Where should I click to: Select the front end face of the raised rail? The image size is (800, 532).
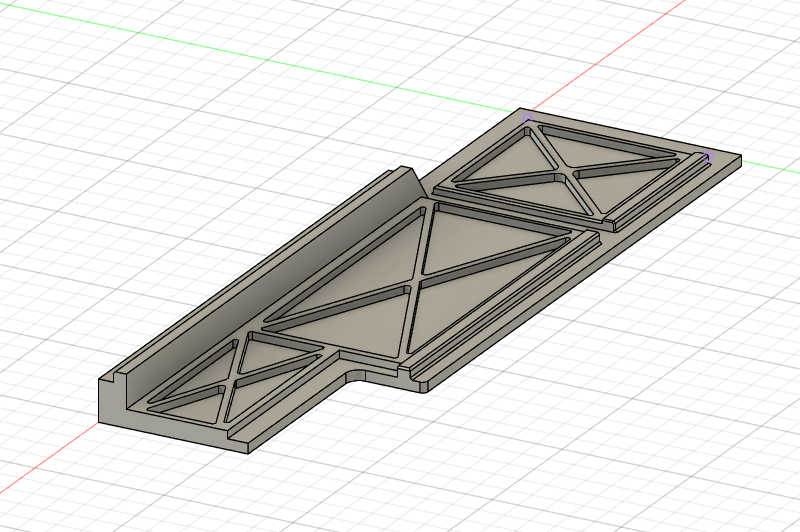(112, 400)
